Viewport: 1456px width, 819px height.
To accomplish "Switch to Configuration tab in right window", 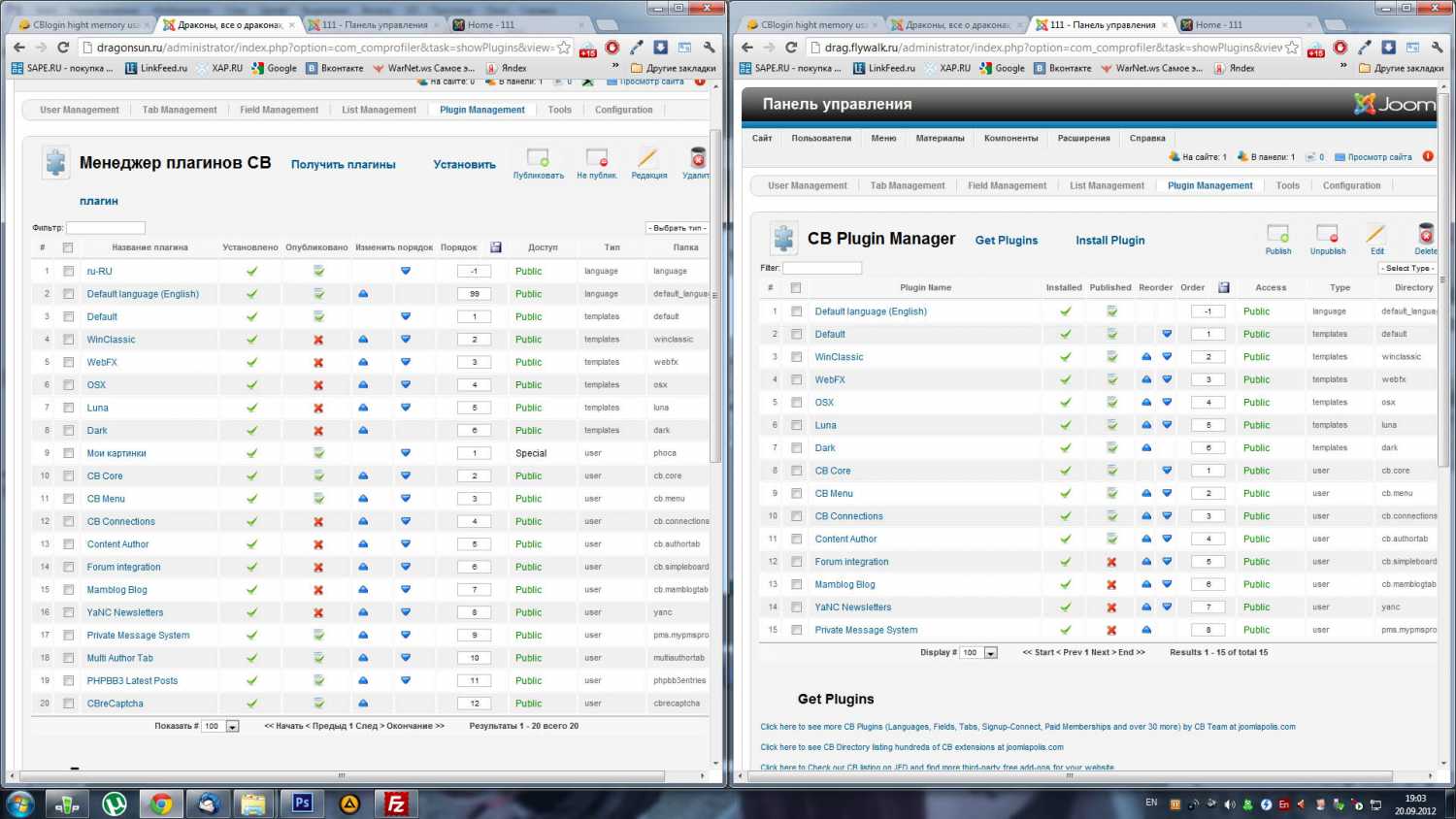I will [1351, 185].
